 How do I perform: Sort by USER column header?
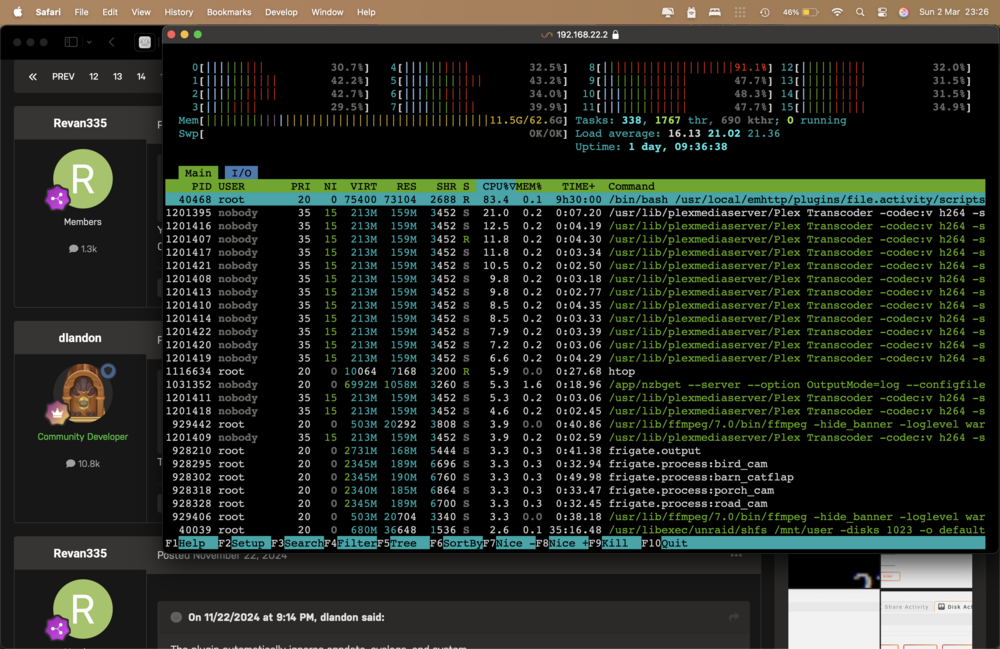point(231,186)
